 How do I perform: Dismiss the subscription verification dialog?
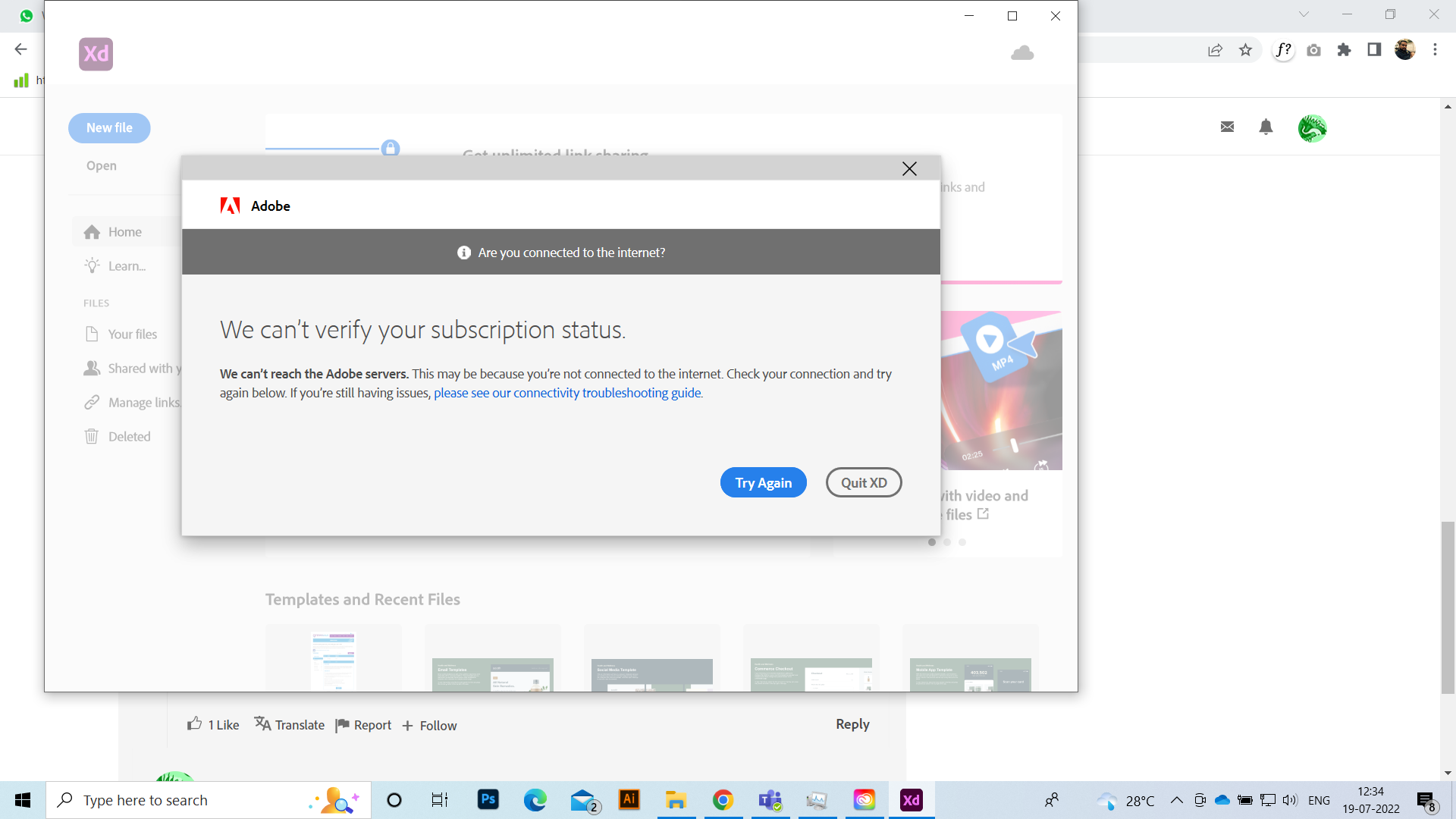pos(909,168)
